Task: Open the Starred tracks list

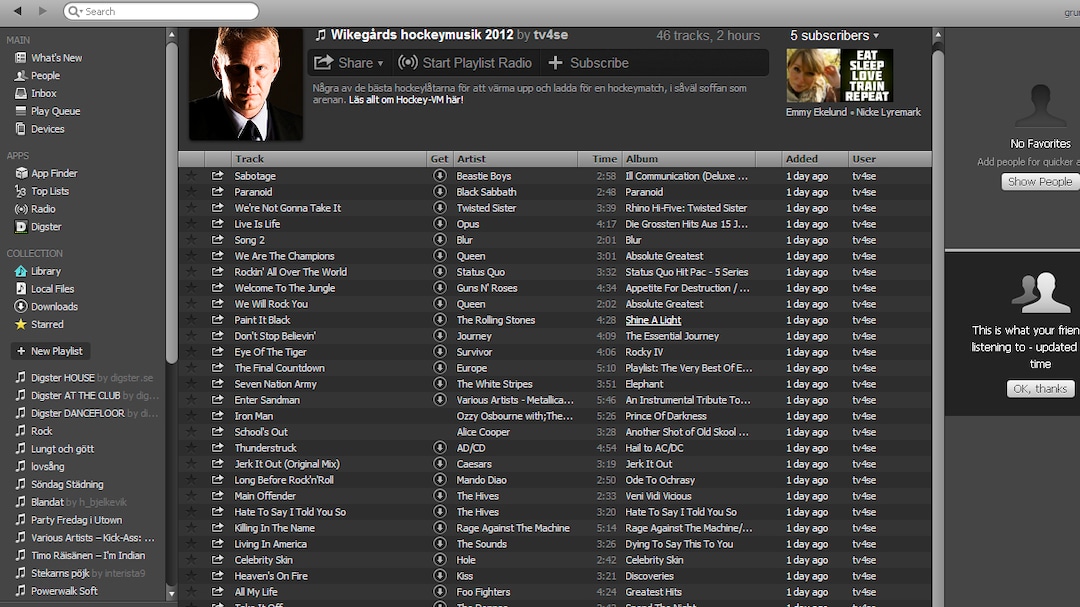Action: 46,324
